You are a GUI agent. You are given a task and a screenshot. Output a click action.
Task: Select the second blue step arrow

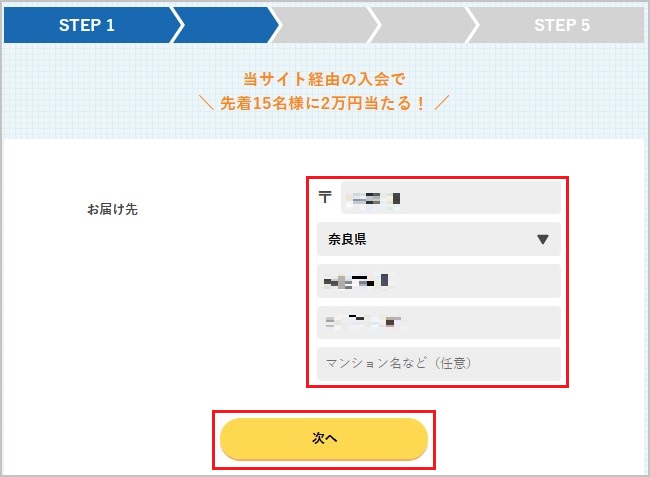point(226,25)
